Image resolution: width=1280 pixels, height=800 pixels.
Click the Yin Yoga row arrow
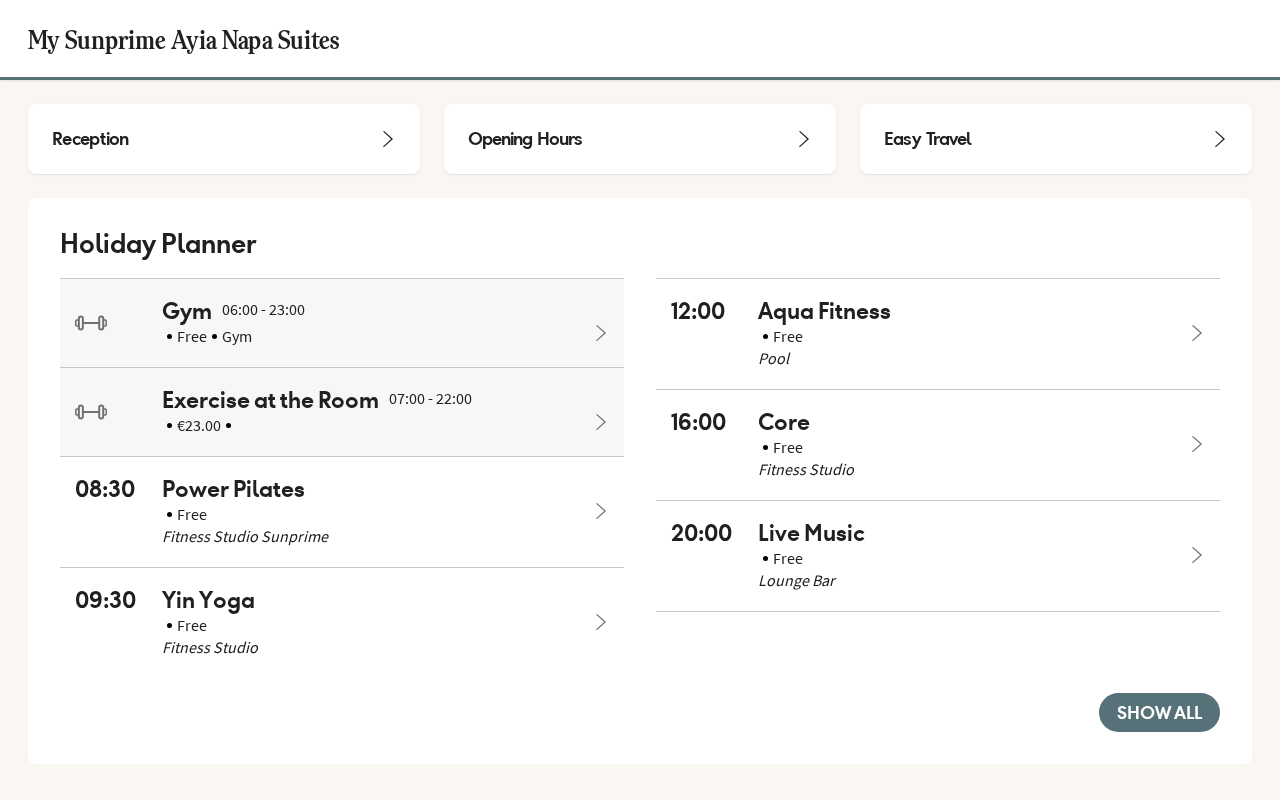601,622
